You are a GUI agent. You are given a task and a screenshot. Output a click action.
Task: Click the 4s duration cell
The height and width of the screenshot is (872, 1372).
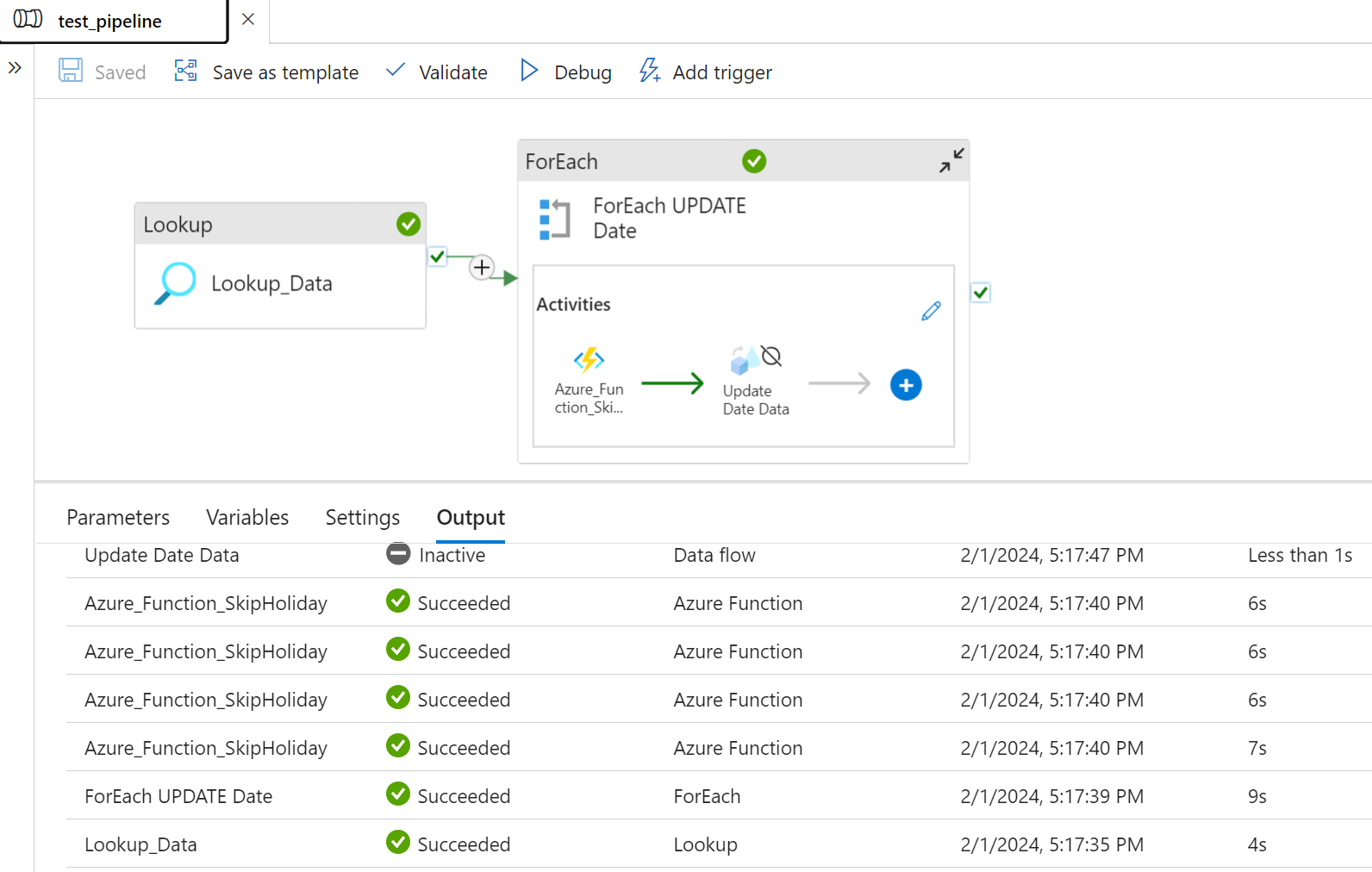[1257, 844]
